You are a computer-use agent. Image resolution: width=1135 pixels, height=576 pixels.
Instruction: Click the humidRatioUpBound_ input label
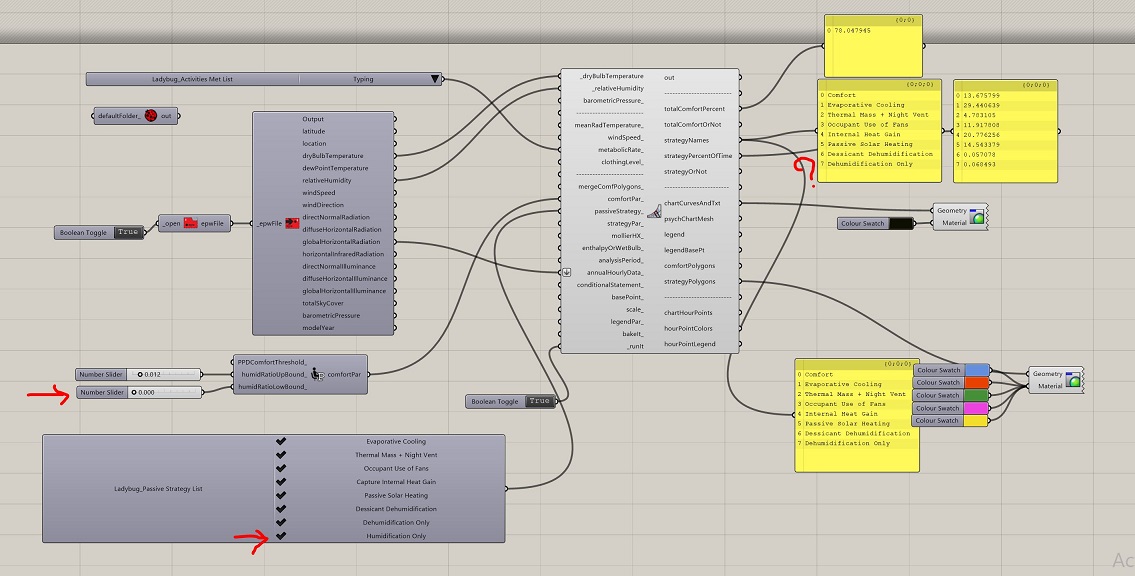(272, 375)
